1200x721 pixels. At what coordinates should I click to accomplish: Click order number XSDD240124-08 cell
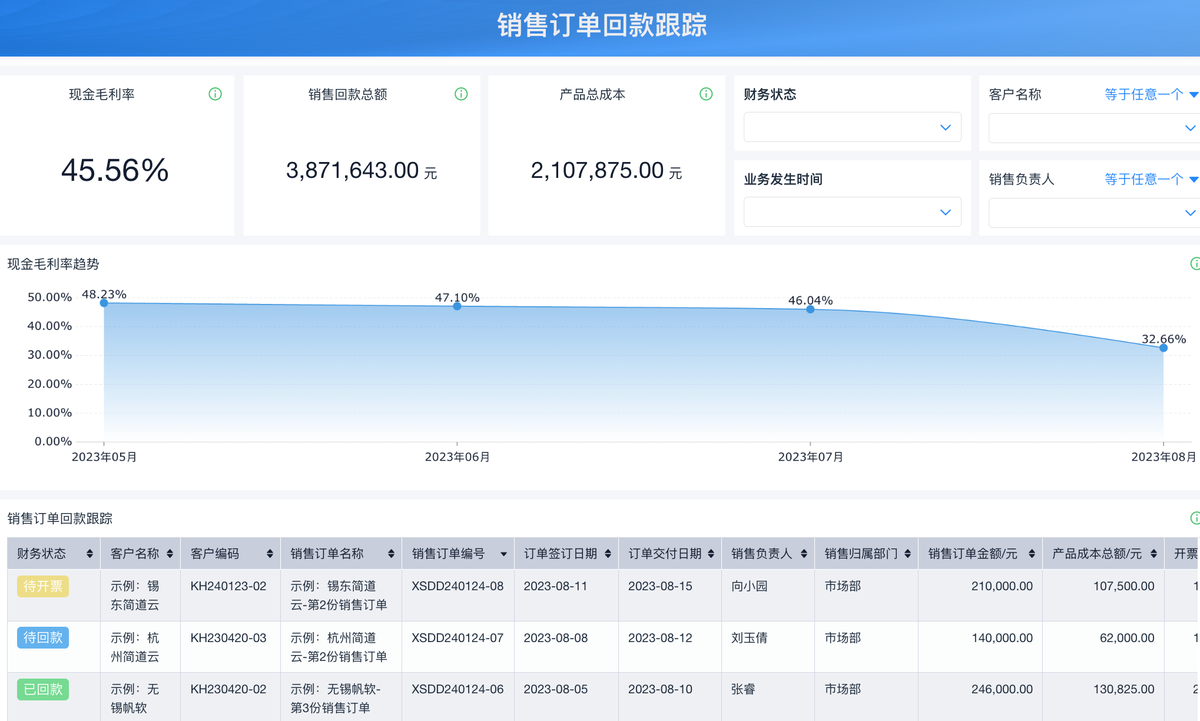(457, 586)
